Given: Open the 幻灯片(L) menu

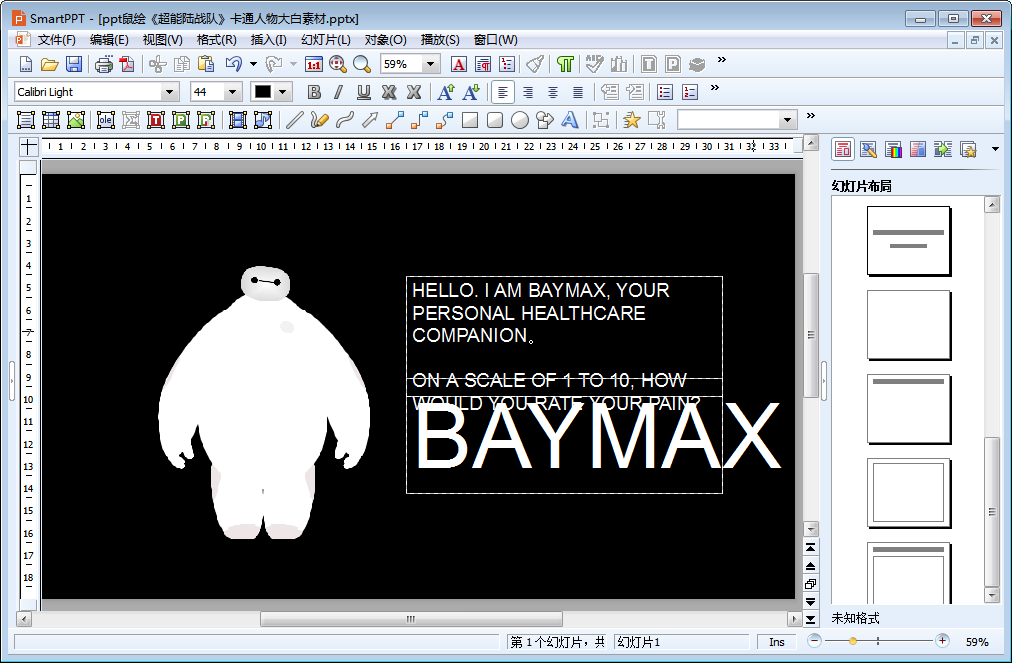Looking at the screenshot, I should pos(325,39).
